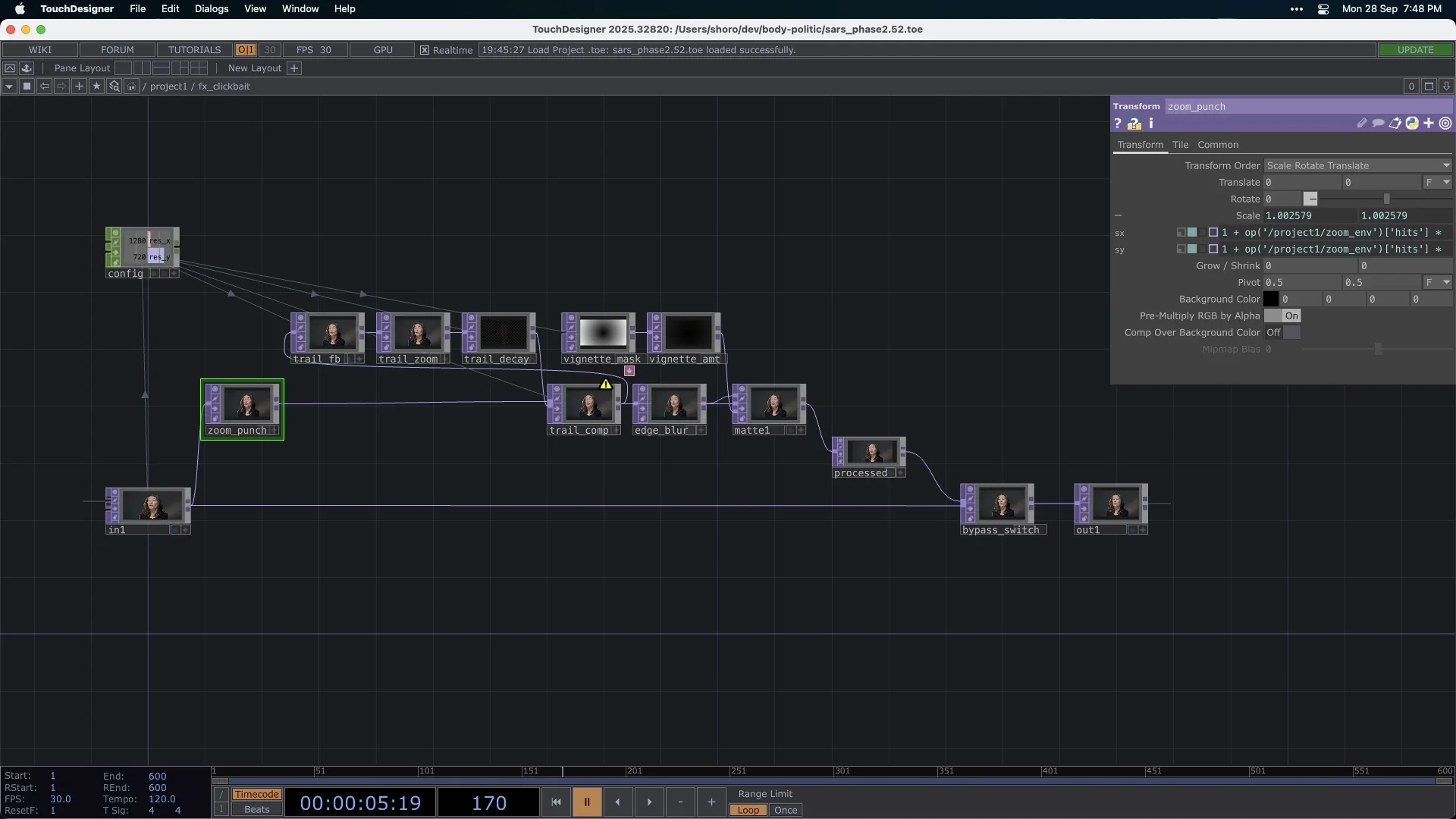Click the plus icon beside New Layout
Viewport: 1456px width, 819px height.
(x=294, y=68)
